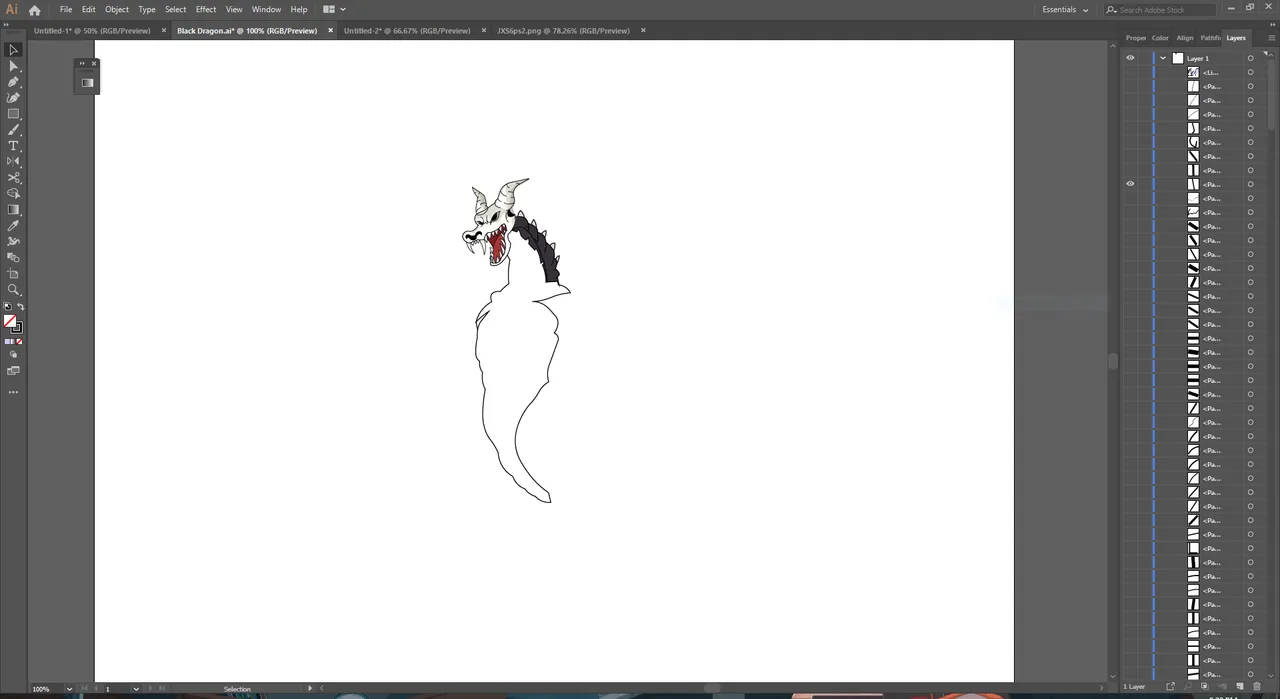This screenshot has height=699, width=1280.
Task: Open the Object menu
Action: (x=117, y=10)
